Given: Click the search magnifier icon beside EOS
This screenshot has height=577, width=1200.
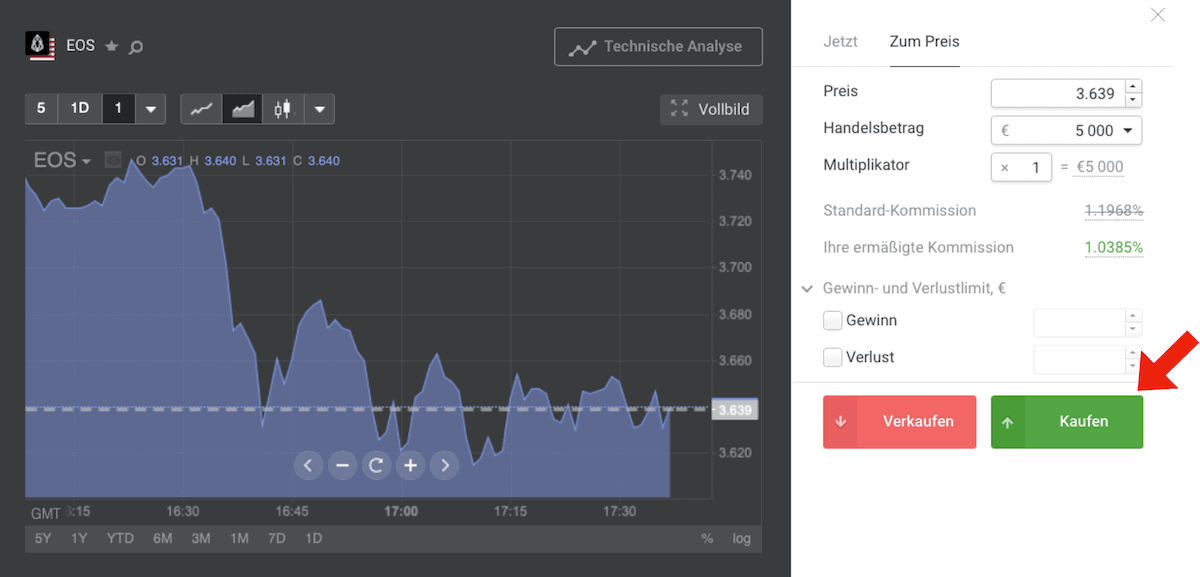Looking at the screenshot, I should click(x=137, y=46).
